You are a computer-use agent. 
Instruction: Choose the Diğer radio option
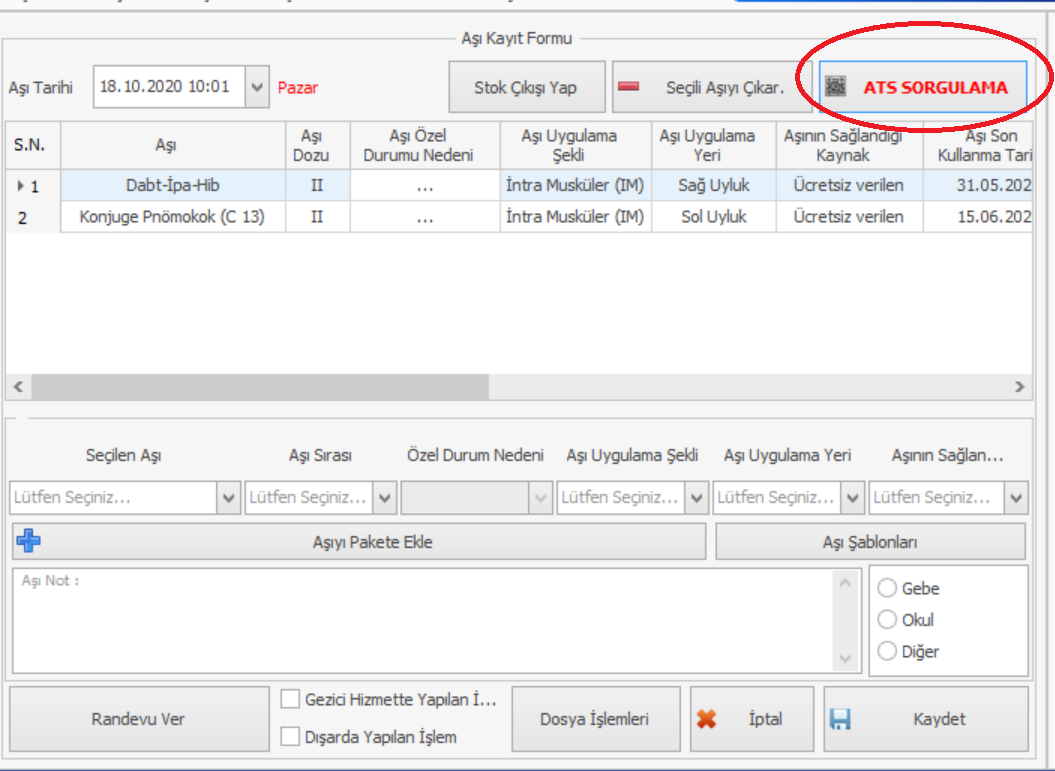click(887, 652)
